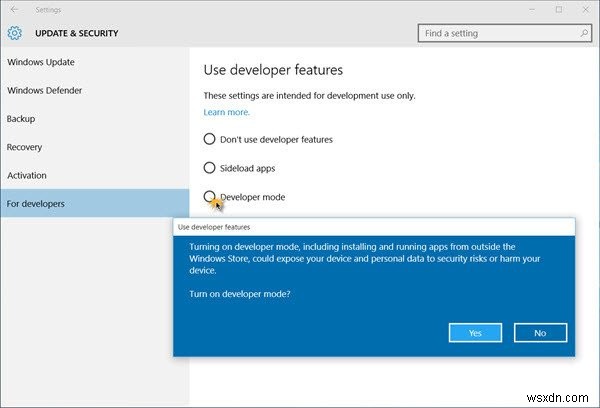
Task: Open the Learn more link
Action: [x=227, y=112]
